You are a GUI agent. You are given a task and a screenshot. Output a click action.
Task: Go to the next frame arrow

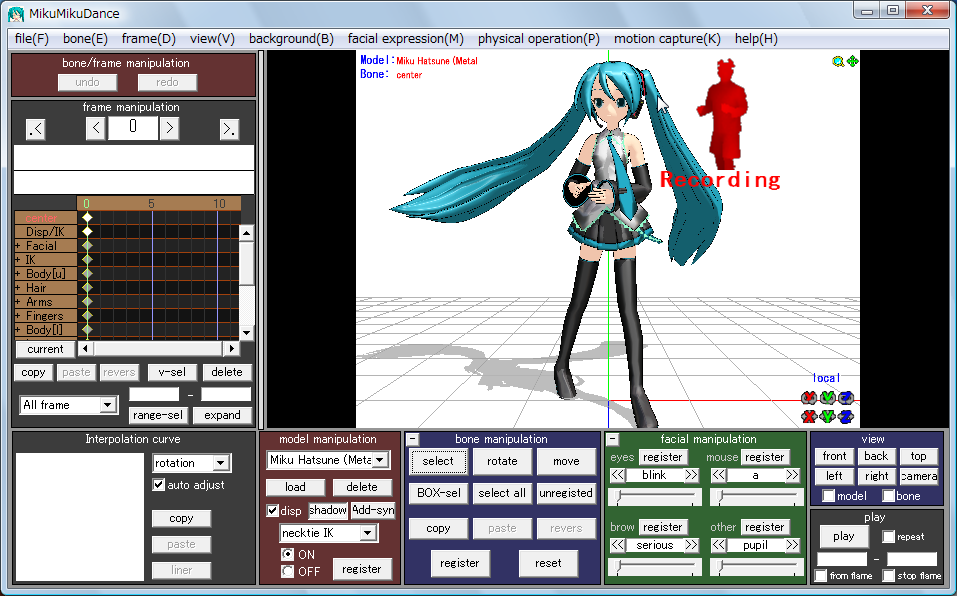(169, 129)
